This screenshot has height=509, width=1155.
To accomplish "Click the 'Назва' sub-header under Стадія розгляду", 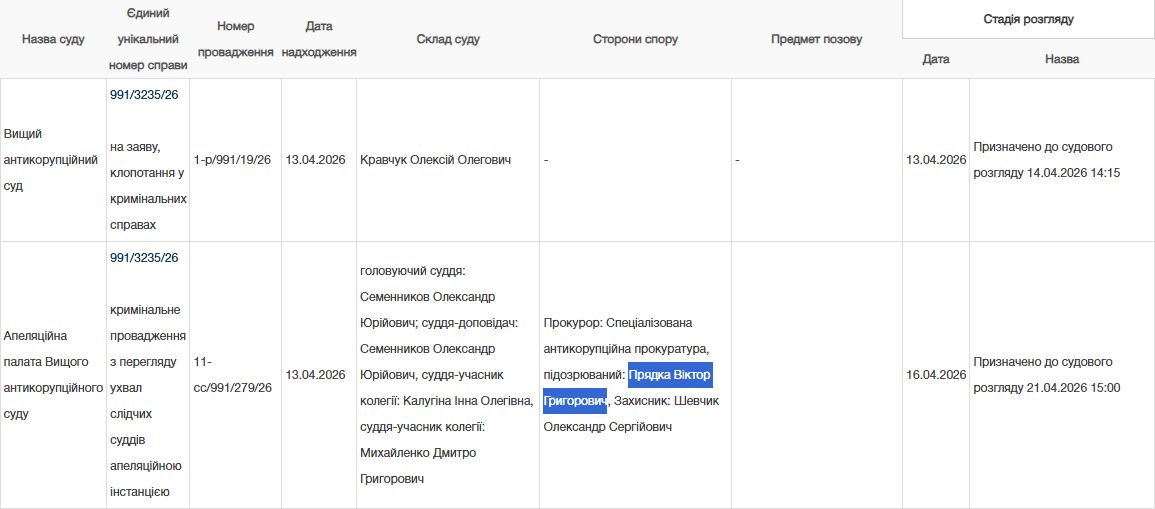I will (1061, 59).
